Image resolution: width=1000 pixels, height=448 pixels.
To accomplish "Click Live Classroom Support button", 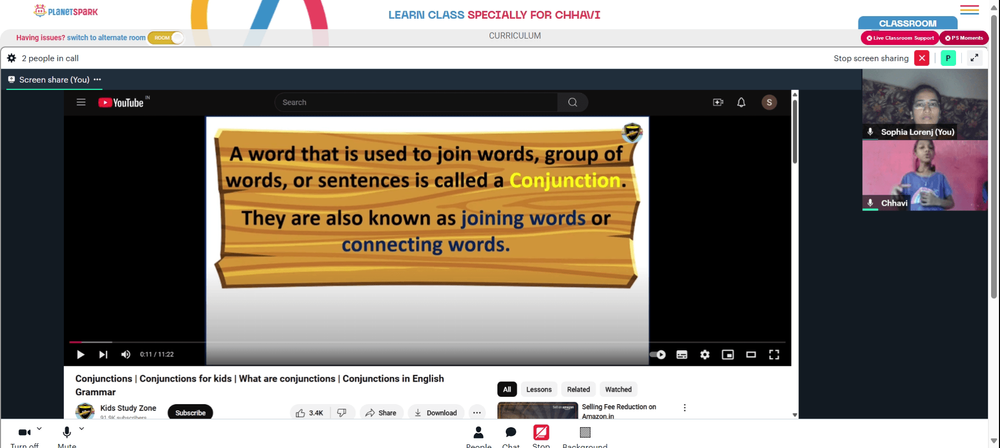I will (900, 38).
